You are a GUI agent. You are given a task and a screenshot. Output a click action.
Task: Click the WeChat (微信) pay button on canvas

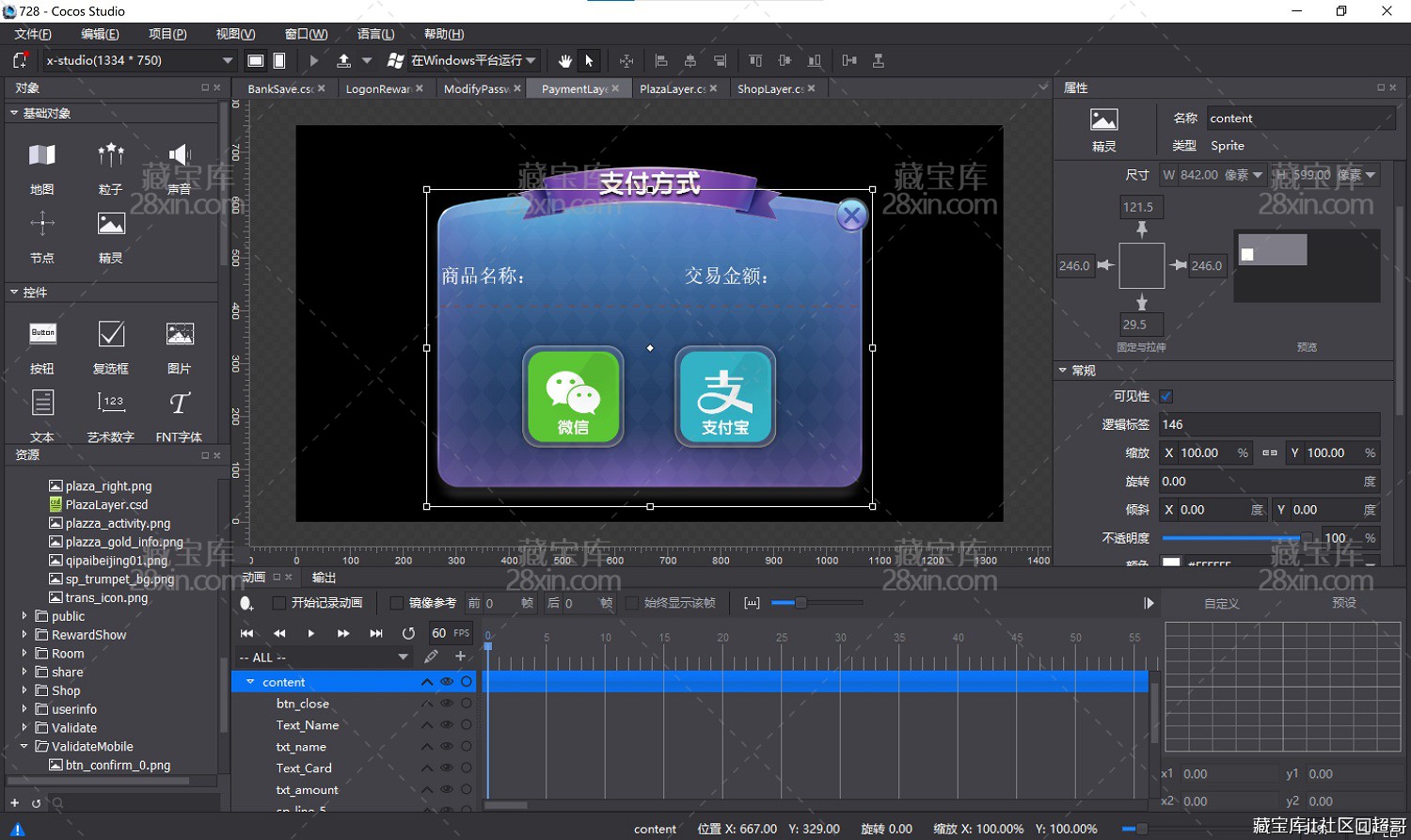pyautogui.click(x=573, y=396)
